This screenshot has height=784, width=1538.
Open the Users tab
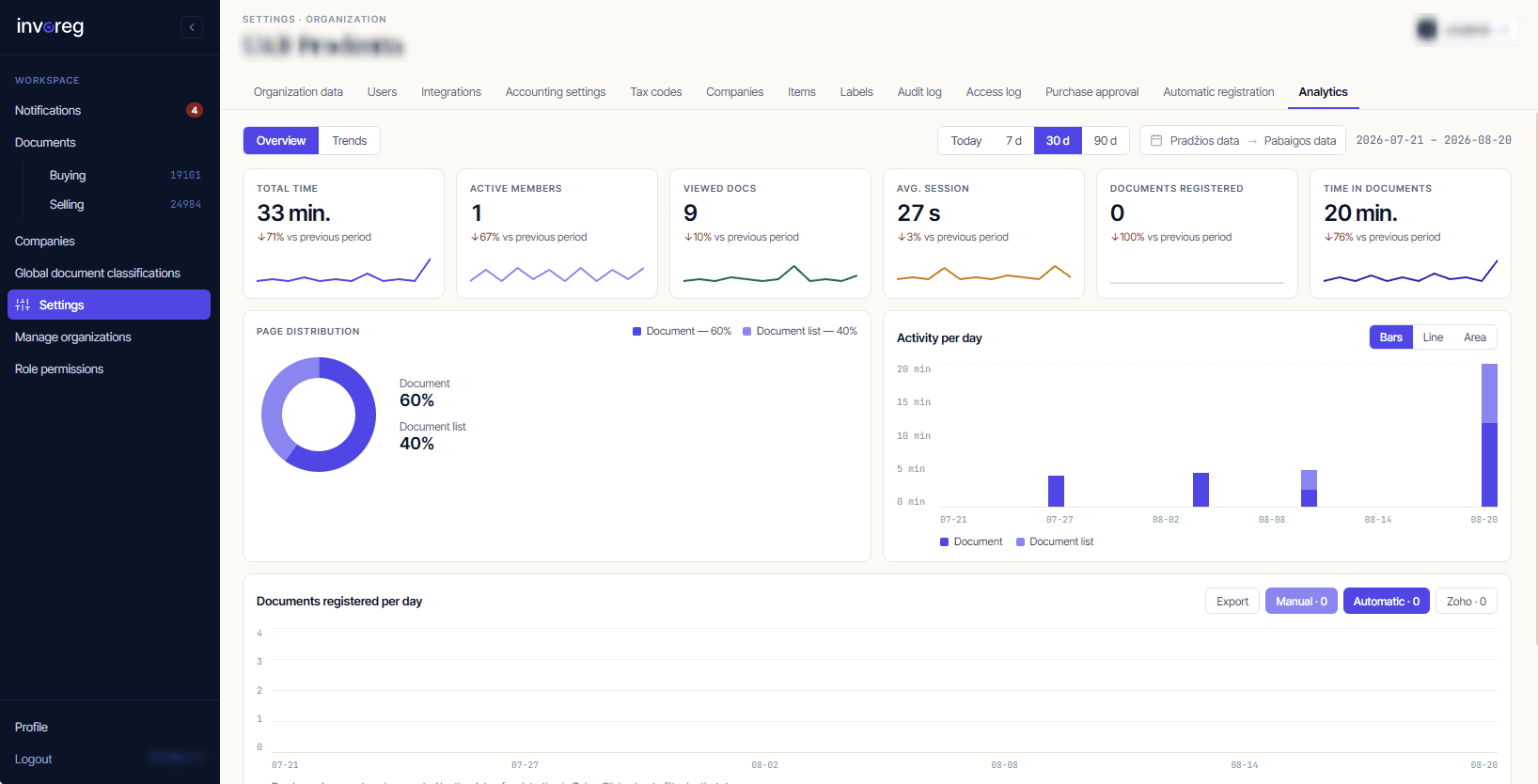click(382, 92)
